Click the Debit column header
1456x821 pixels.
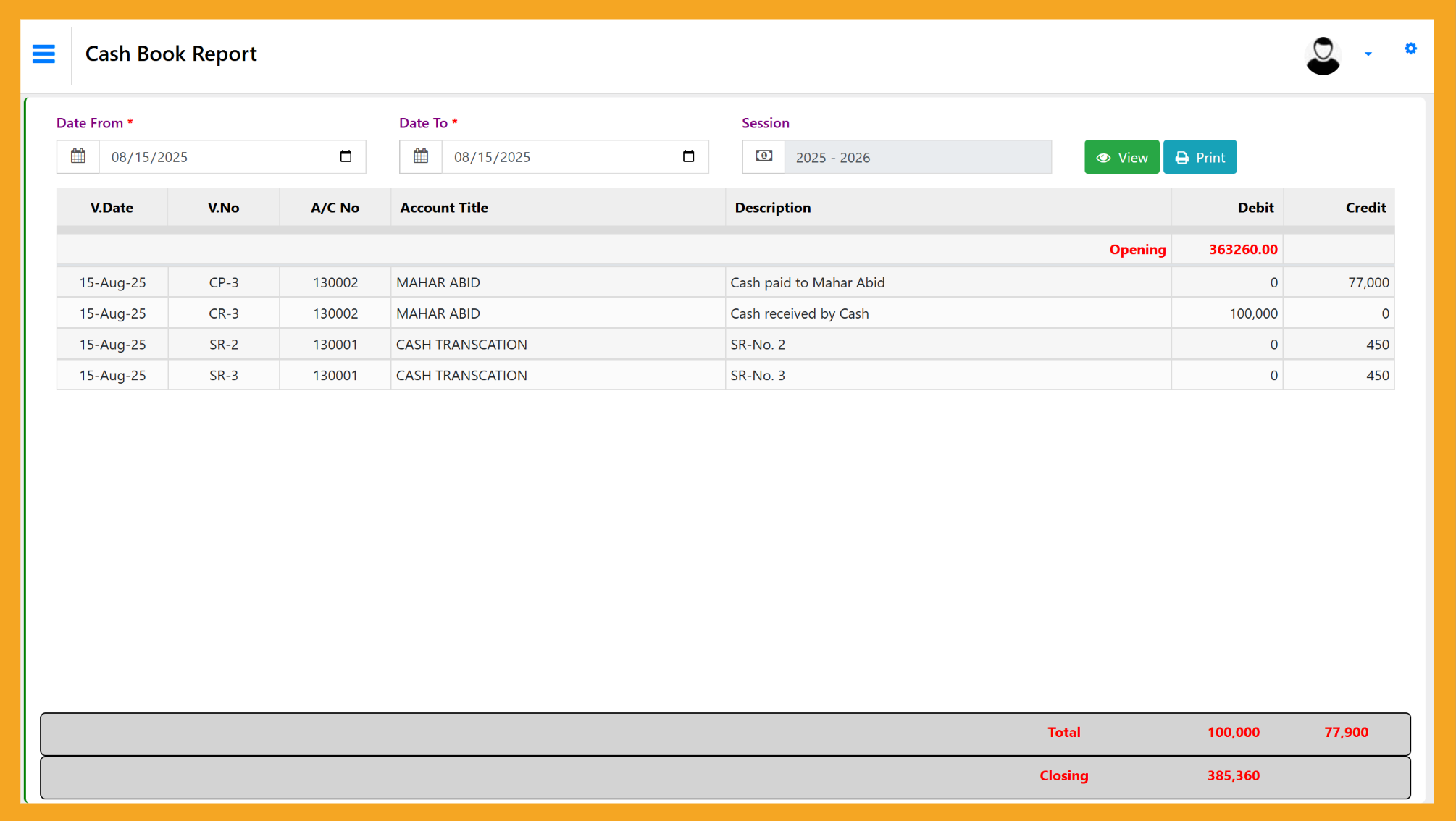tap(1255, 208)
